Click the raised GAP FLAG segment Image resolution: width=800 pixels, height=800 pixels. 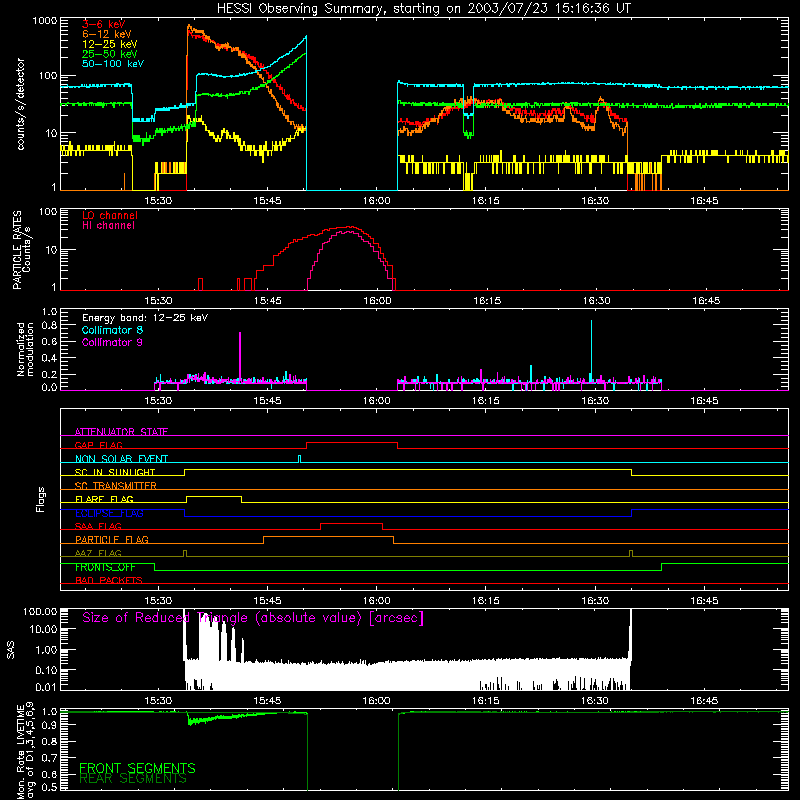[352, 442]
